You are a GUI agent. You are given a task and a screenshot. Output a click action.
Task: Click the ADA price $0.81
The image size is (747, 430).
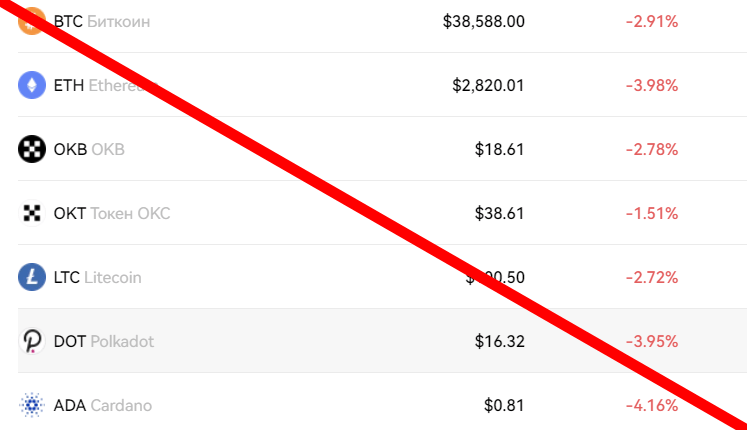(504, 405)
